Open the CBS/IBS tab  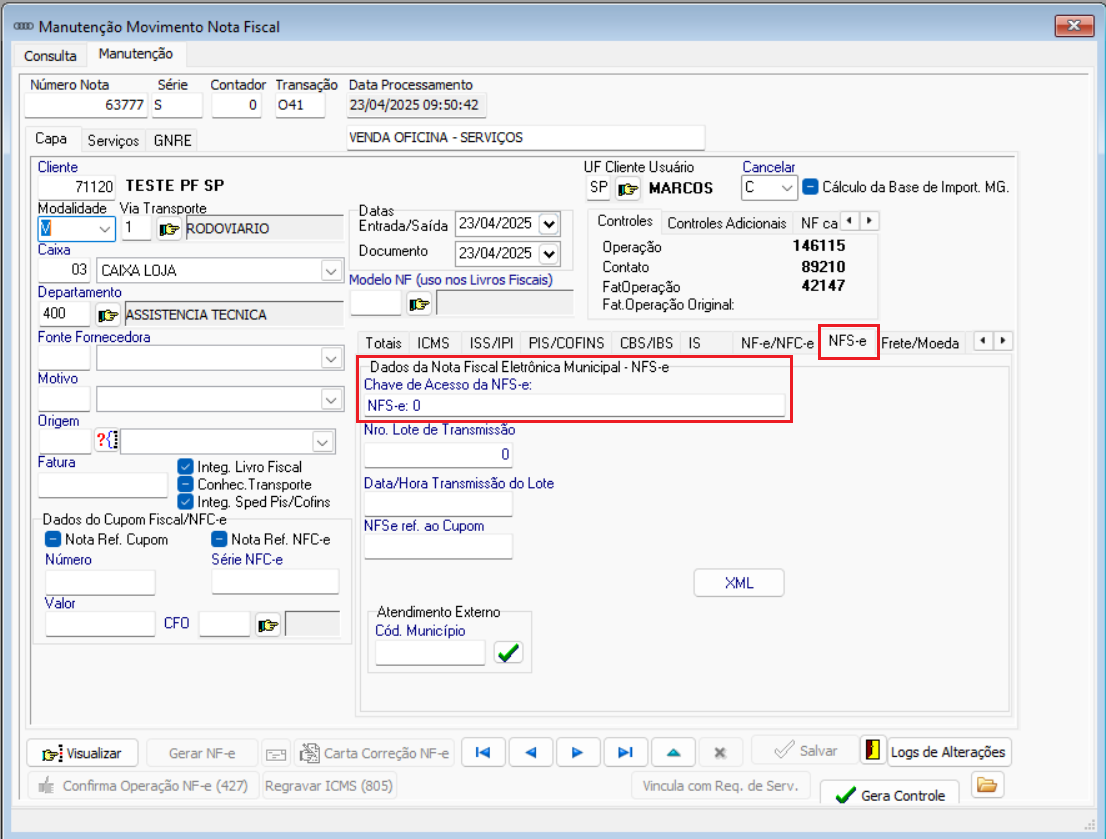point(646,343)
